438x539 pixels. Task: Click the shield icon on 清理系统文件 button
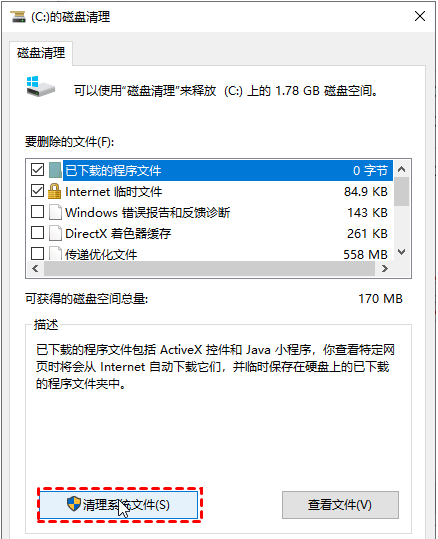click(74, 504)
